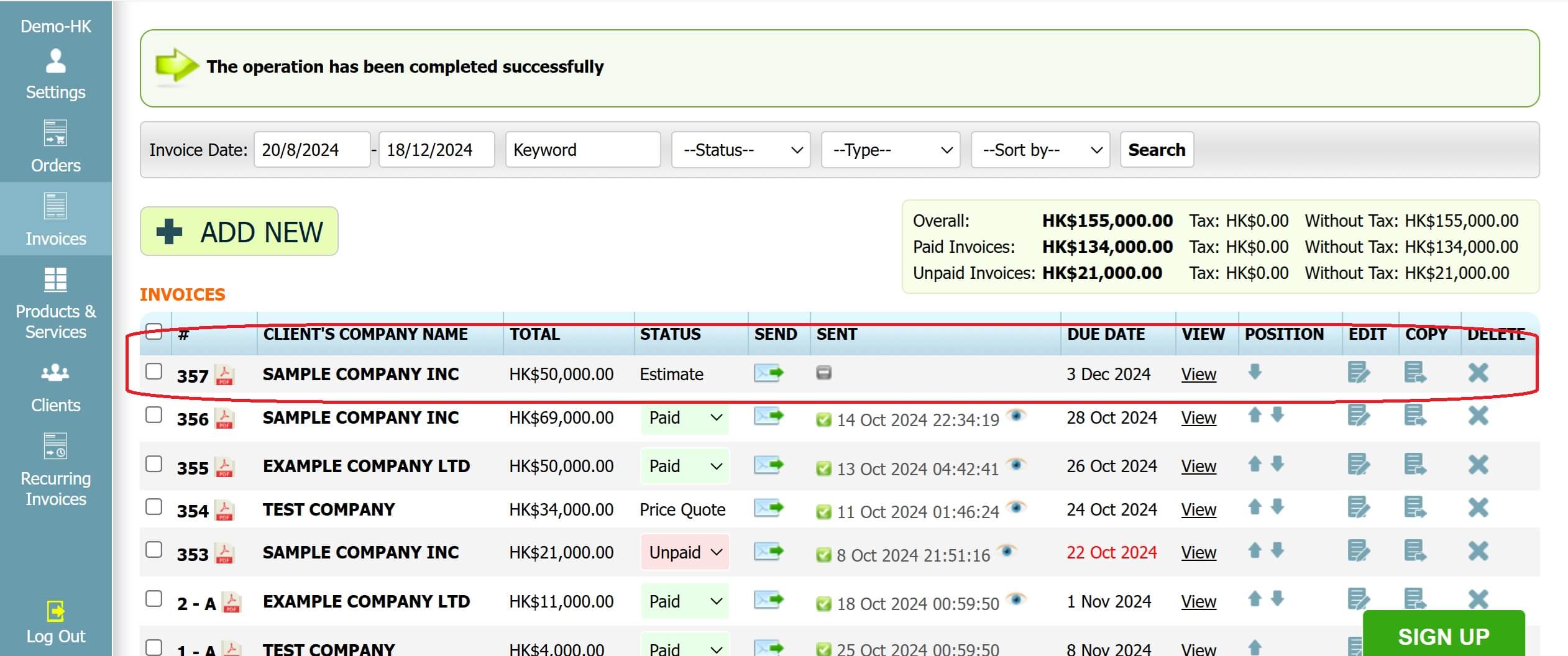Go to Orders in the sidebar
Image resolution: width=1568 pixels, height=656 pixels.
pos(56,147)
